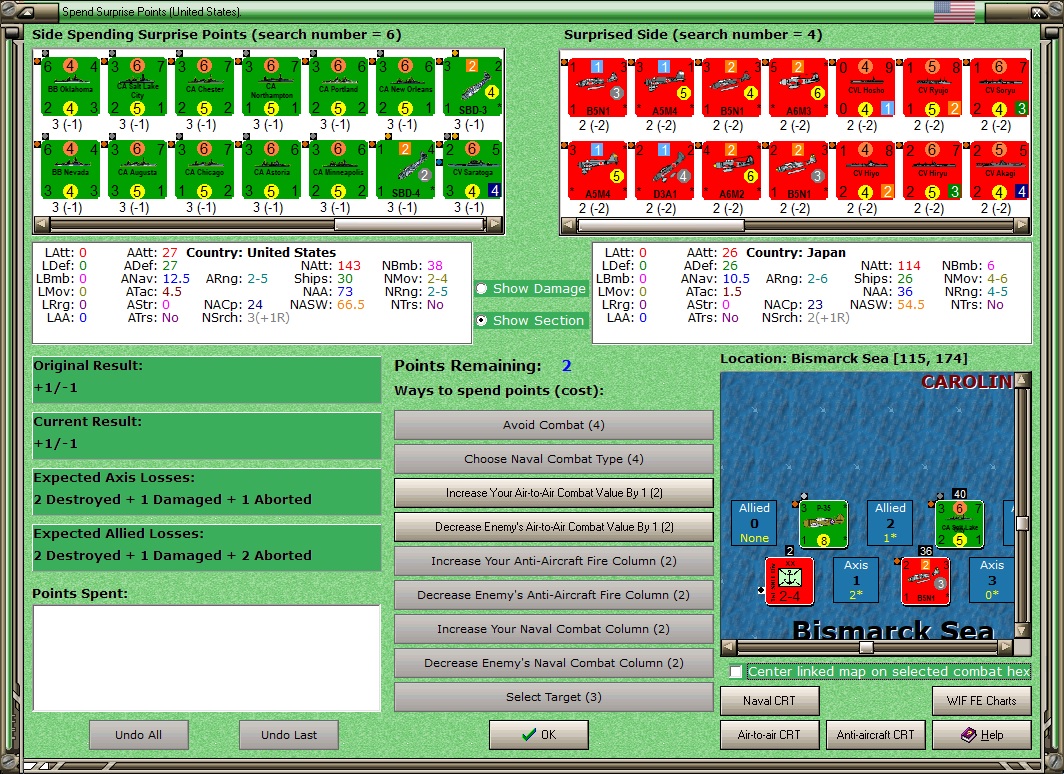Screen dimensions: 1064x774
Task: Select the SBD-4 aircraft counter
Action: [x=406, y=170]
